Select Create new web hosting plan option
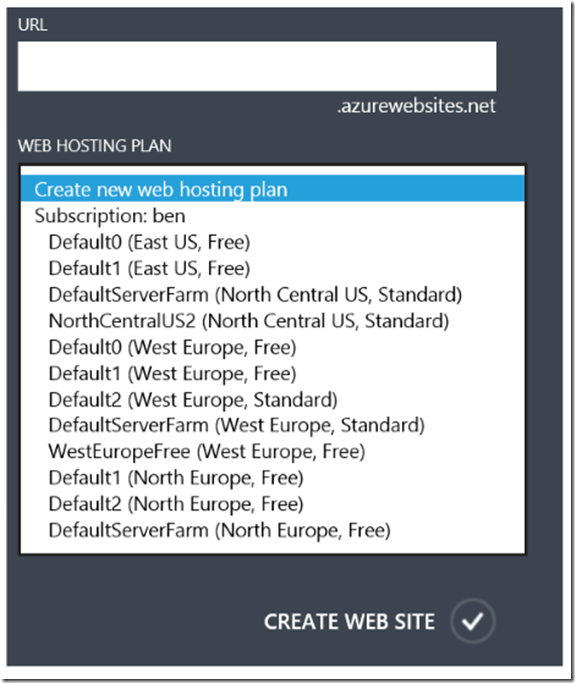 [273, 189]
